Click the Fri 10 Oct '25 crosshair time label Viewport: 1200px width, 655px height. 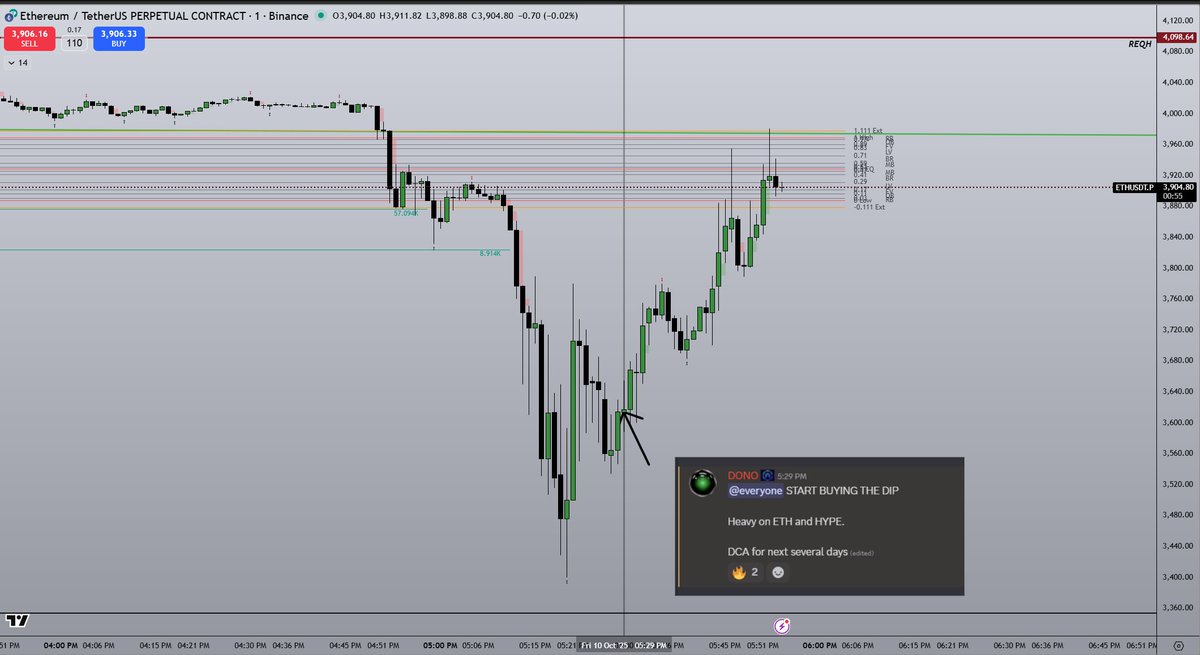pos(626,646)
